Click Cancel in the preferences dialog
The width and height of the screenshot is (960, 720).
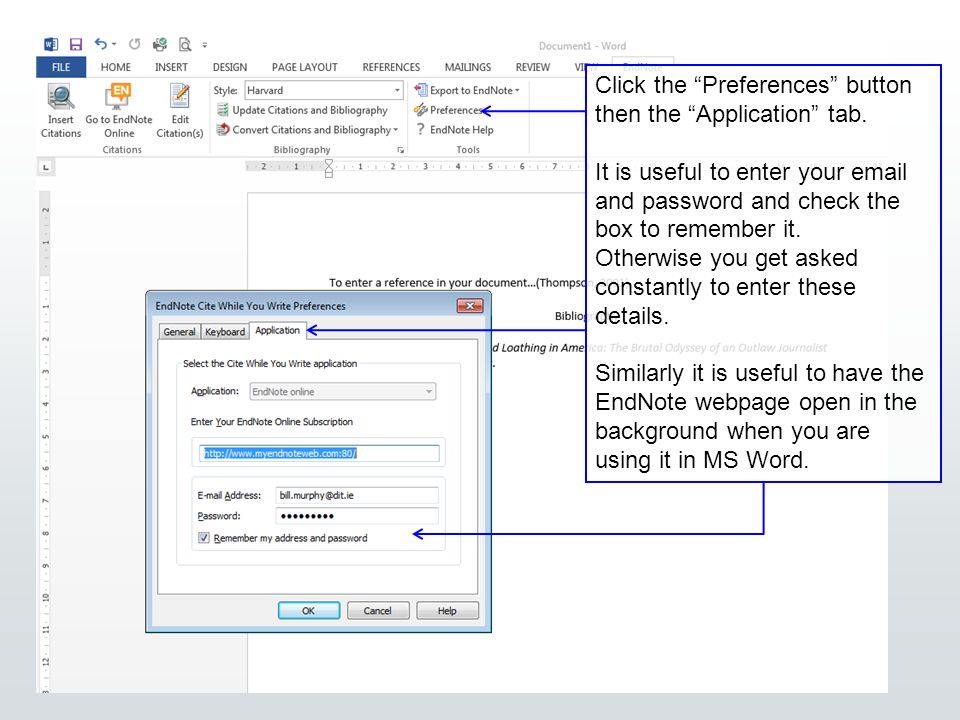tap(378, 610)
